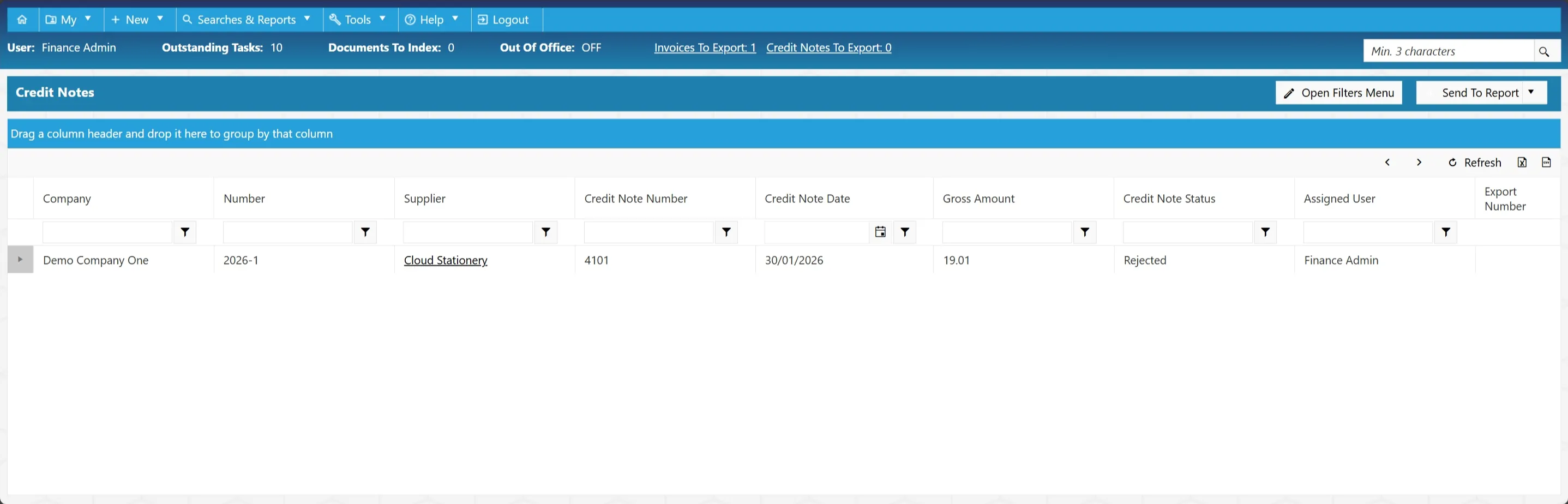The image size is (1568, 504).
Task: Sort by Export Number header
Action: point(1505,199)
